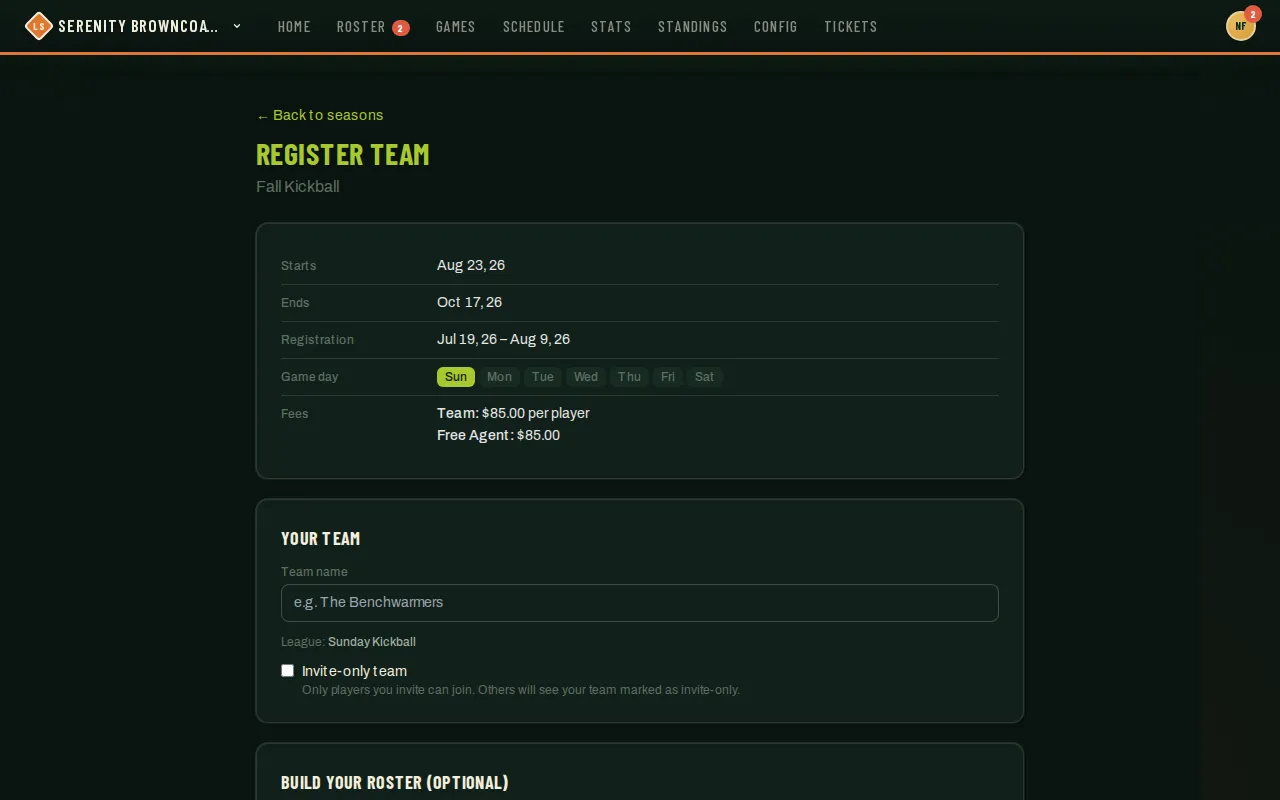
Task: Click the start date Aug 23, 26
Action: [471, 265]
